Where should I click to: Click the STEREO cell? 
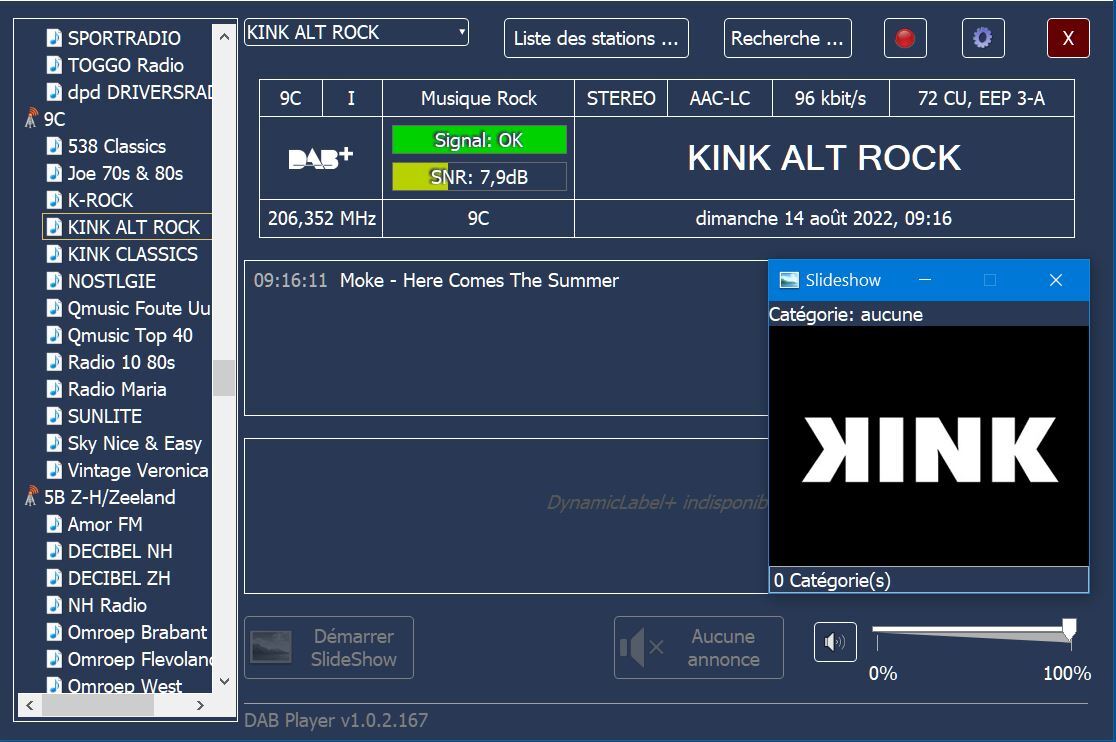[x=621, y=98]
